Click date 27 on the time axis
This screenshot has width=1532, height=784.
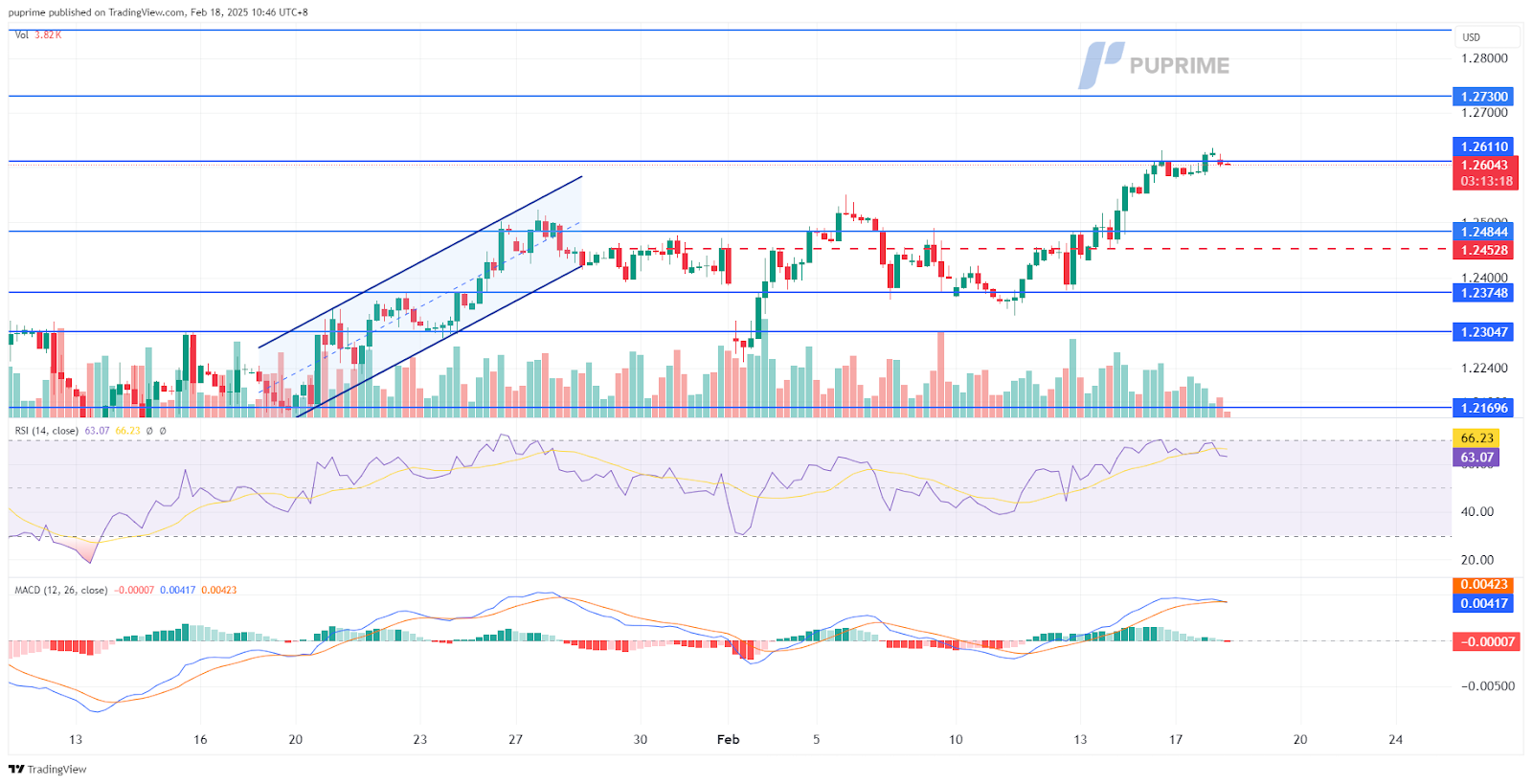(516, 739)
